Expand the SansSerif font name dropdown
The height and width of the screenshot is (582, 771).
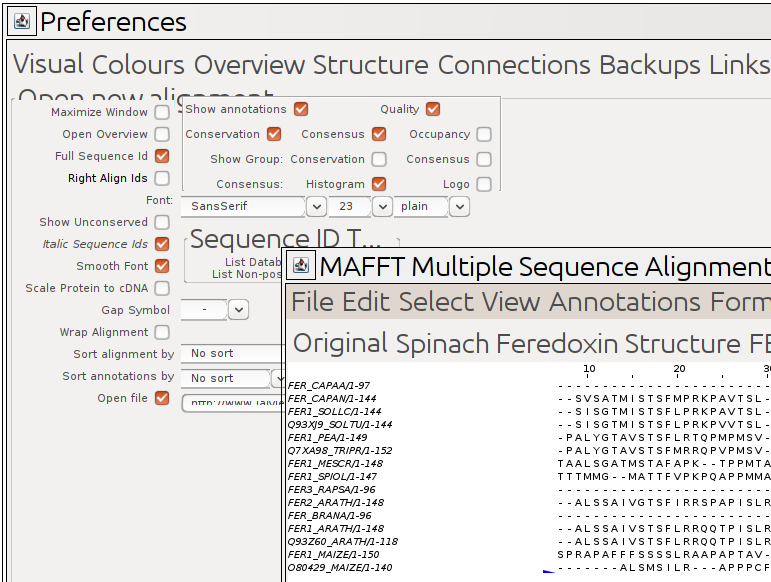pyautogui.click(x=316, y=207)
